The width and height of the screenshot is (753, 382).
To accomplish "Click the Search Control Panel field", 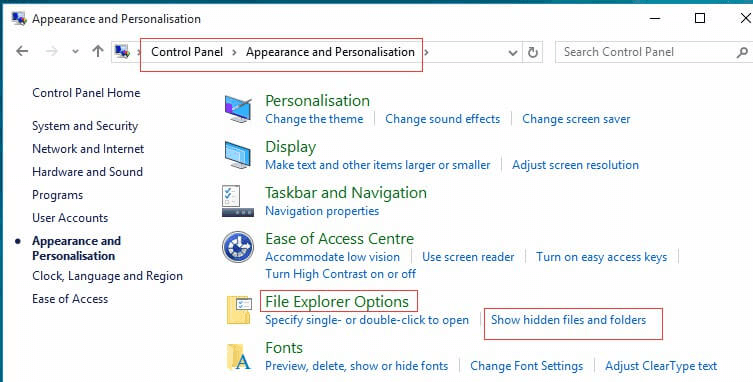I will pos(646,52).
